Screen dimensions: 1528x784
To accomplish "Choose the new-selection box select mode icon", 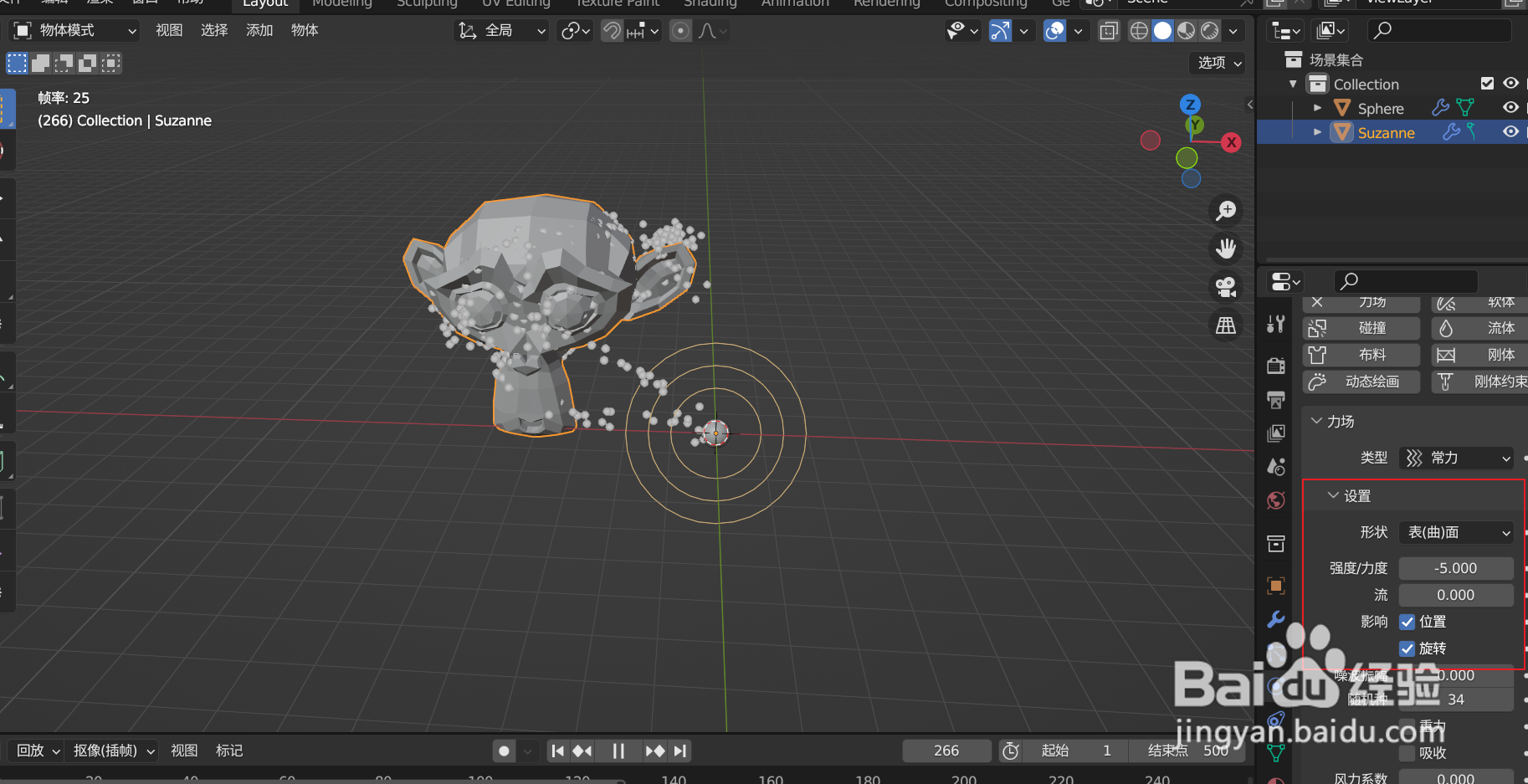I will point(18,63).
